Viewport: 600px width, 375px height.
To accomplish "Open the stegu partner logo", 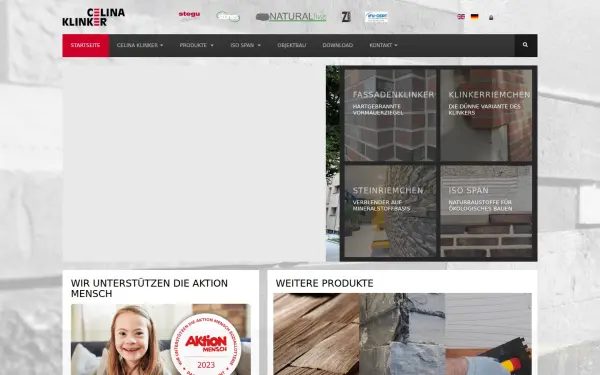I will (x=189, y=15).
